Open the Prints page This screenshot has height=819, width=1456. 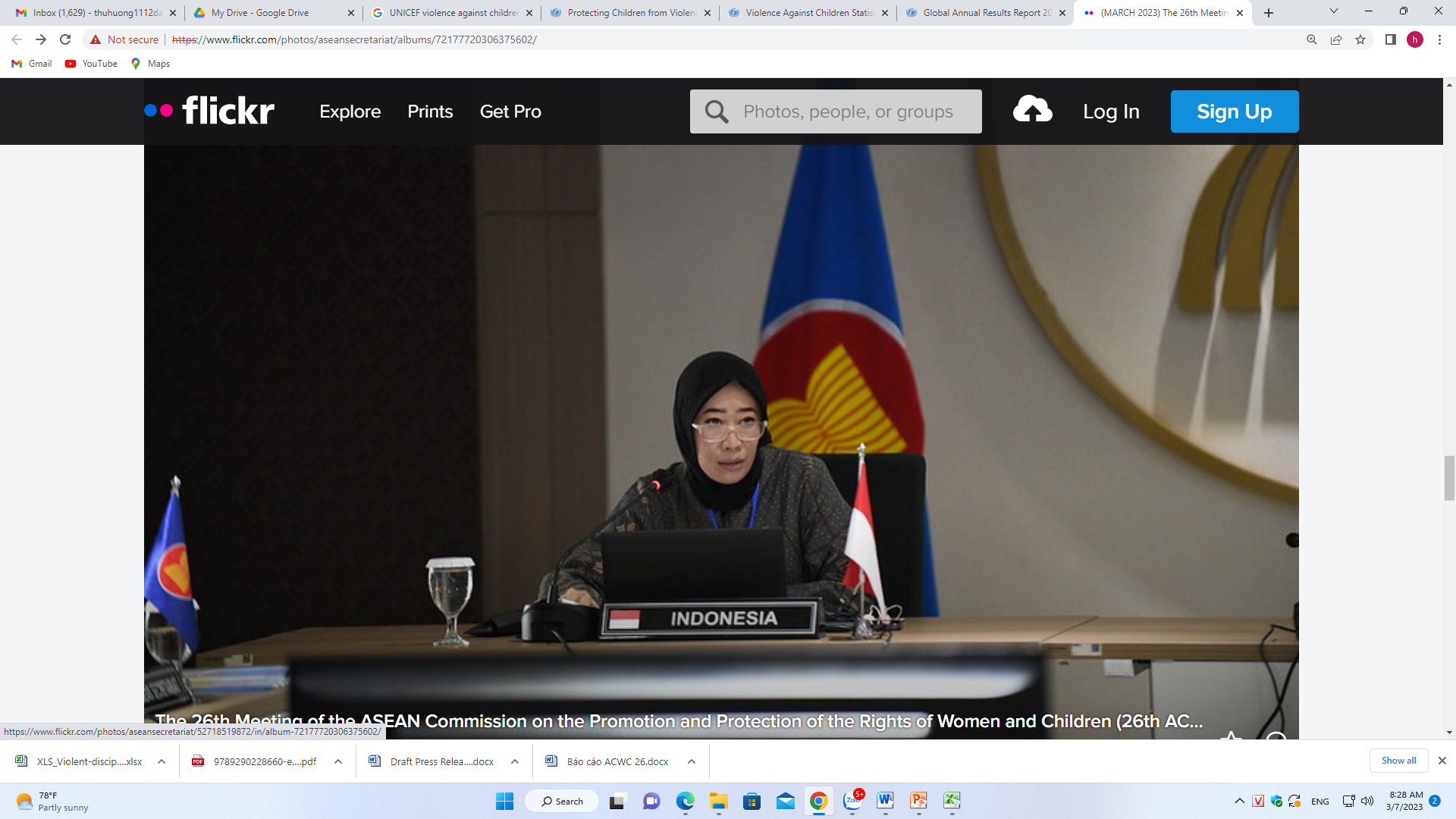(430, 111)
